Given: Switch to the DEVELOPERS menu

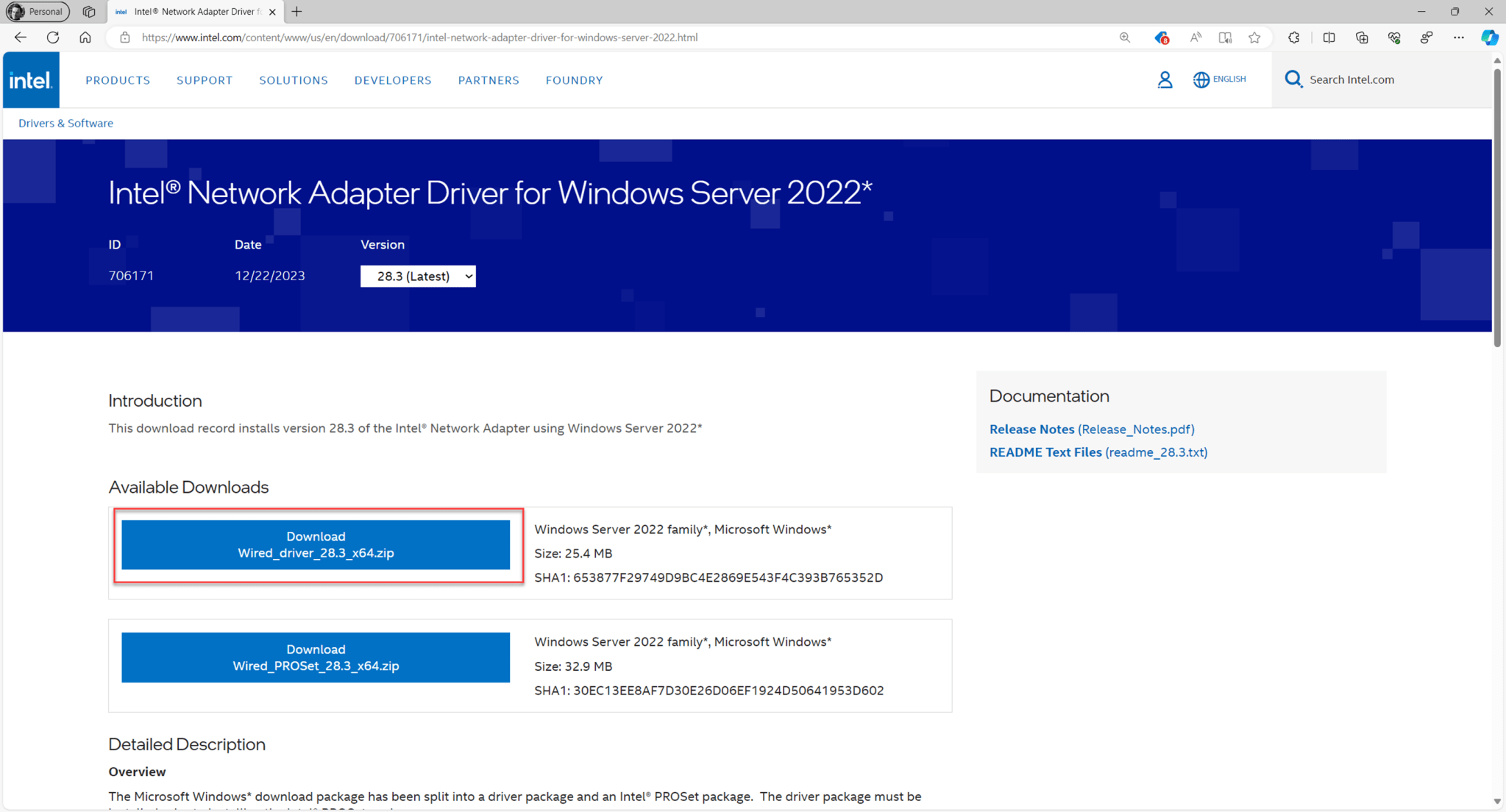Looking at the screenshot, I should (393, 79).
